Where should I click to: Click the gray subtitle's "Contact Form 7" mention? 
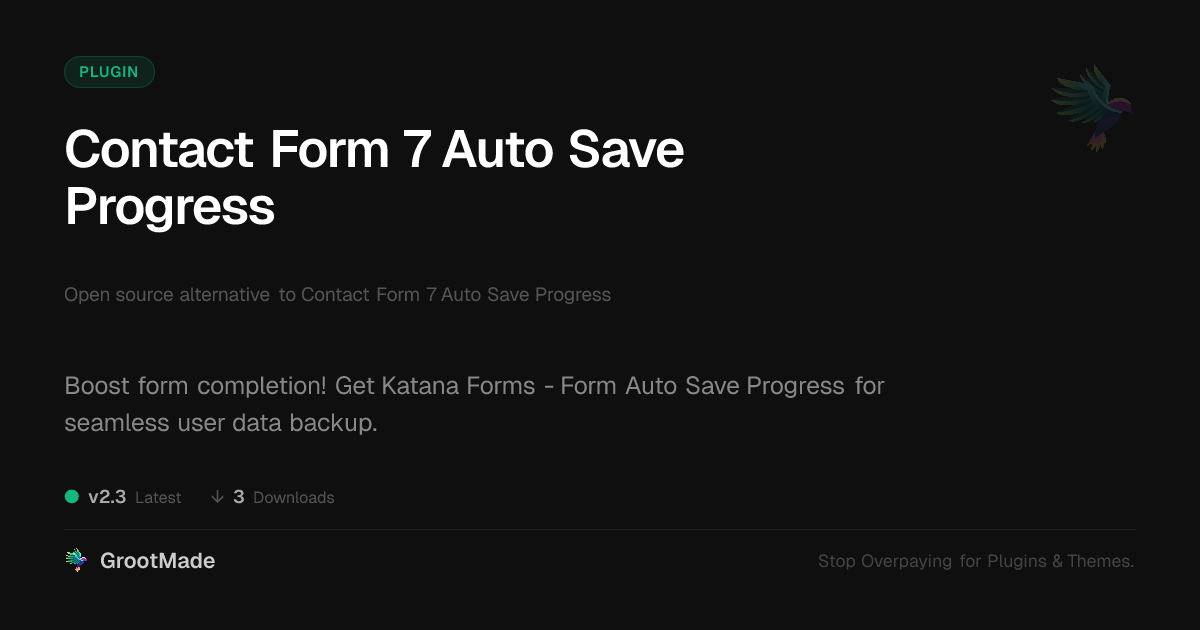367,295
